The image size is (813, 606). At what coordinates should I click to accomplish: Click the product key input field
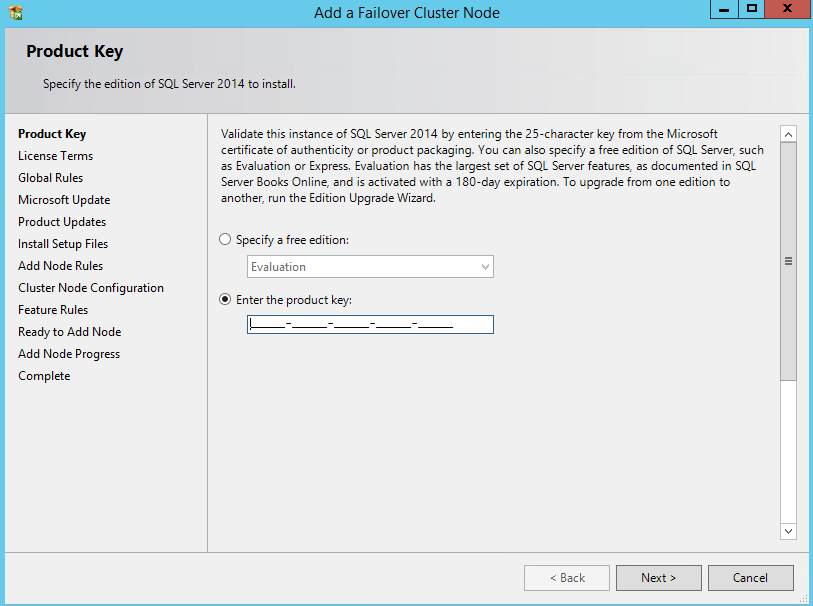coord(370,325)
